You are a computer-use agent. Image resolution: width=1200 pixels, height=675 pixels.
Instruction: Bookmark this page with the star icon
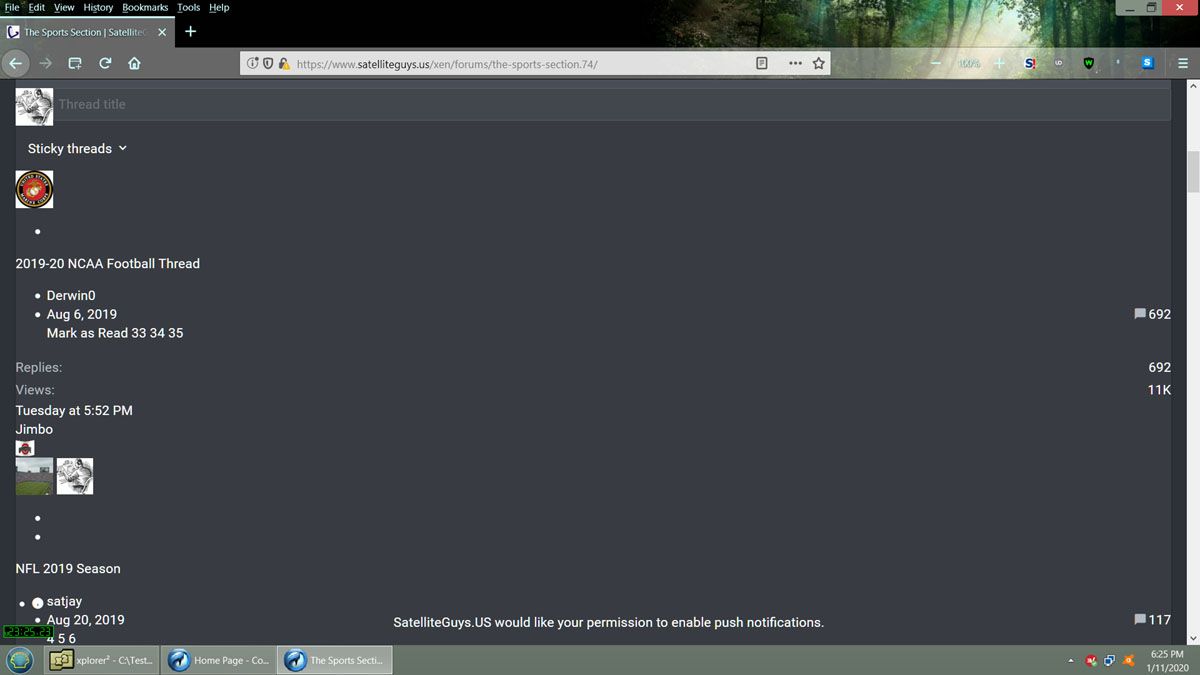[818, 63]
